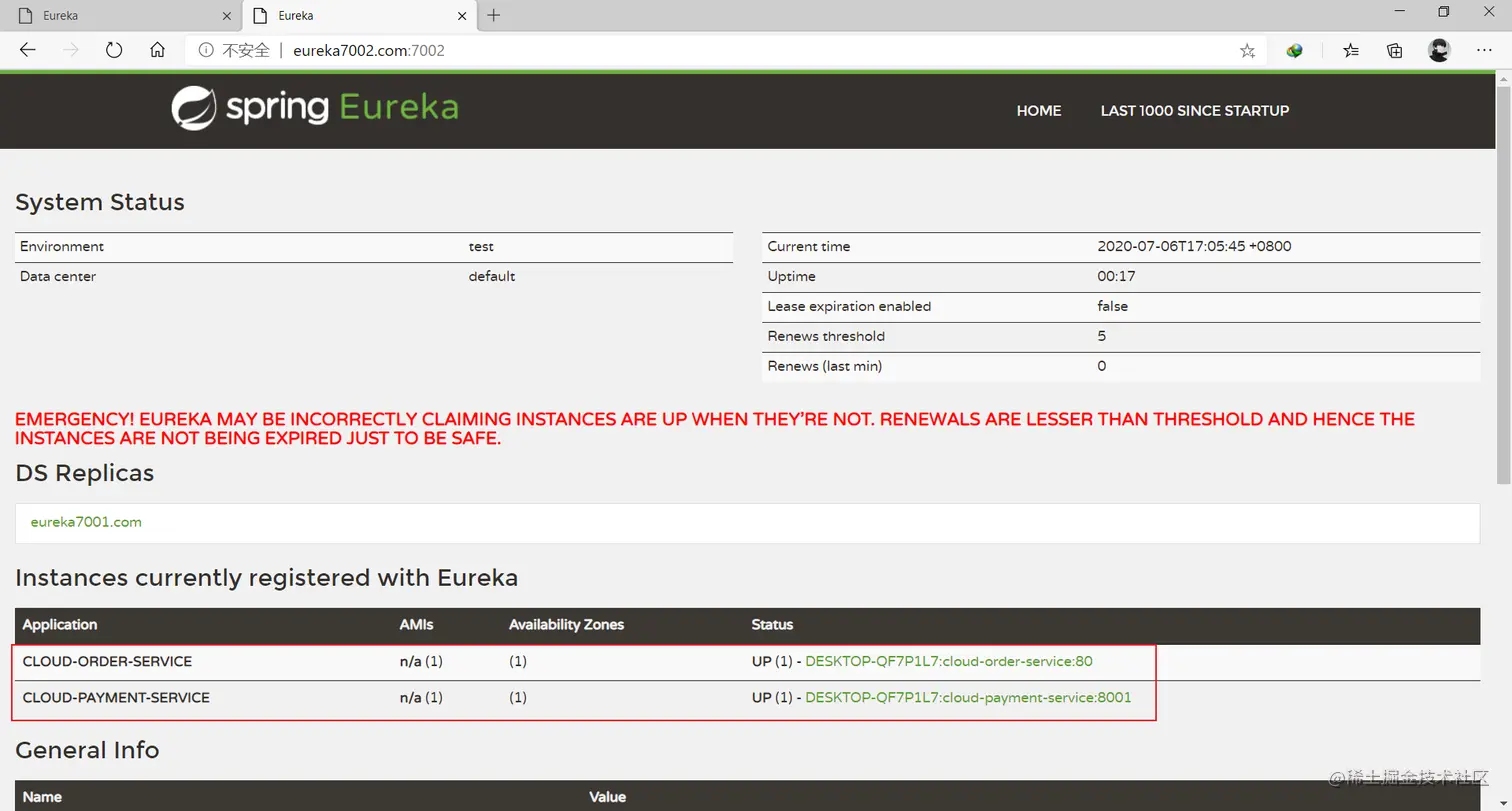Click the General Info heading

(87, 749)
